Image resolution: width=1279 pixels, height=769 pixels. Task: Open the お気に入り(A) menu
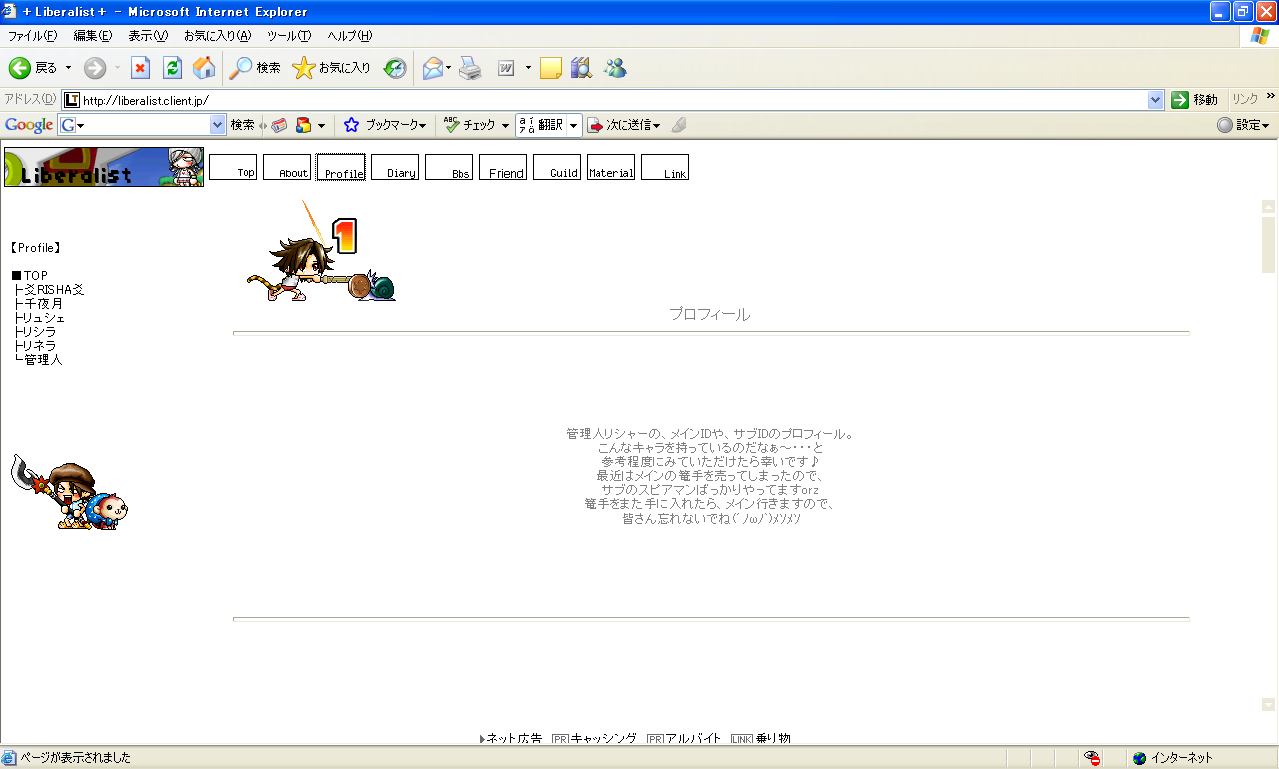coord(217,36)
